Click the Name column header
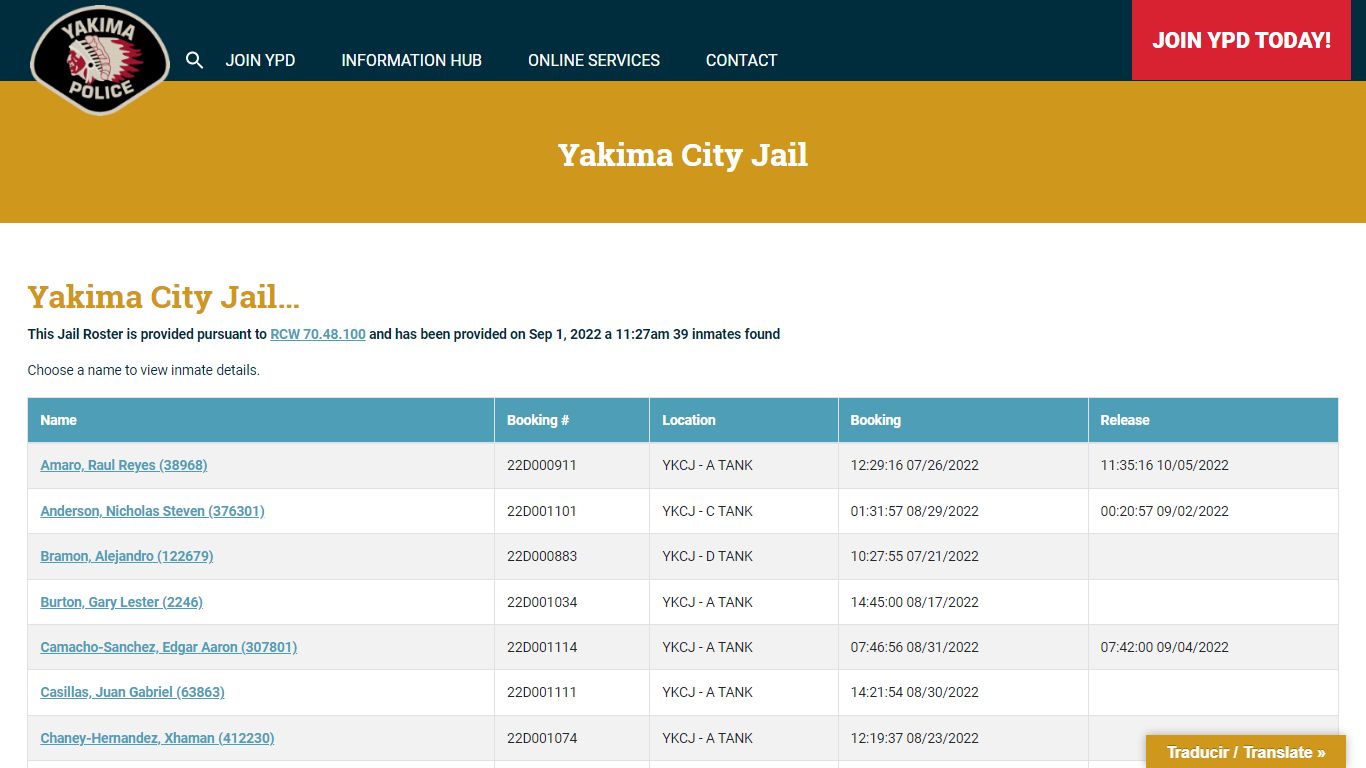 (261, 420)
